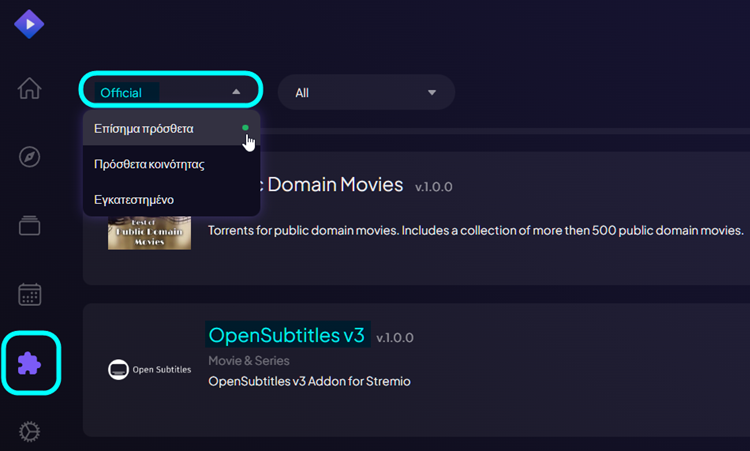The image size is (750, 451).
Task: Click the Movie & Series type label
Action: tap(249, 360)
